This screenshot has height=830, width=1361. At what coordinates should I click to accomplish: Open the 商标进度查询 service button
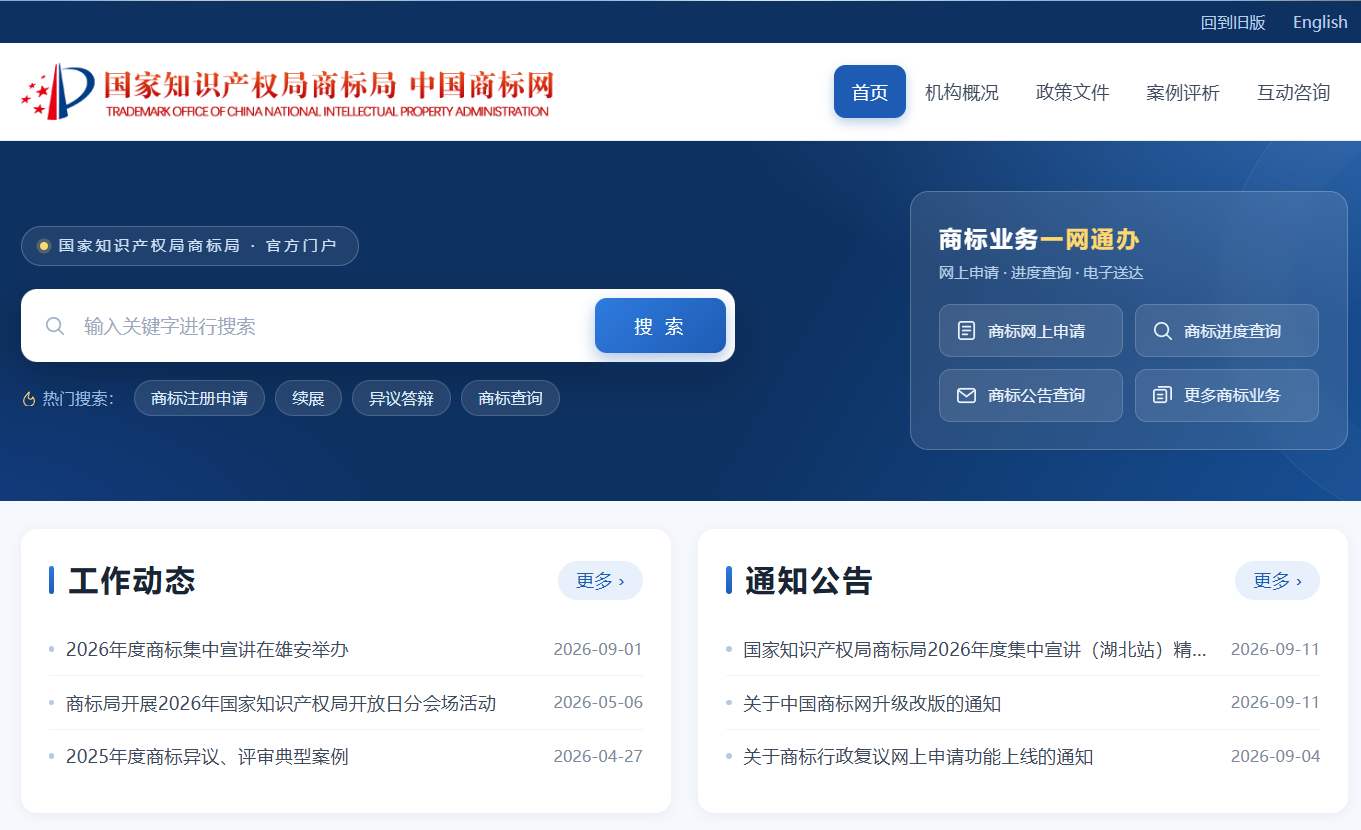pos(1227,331)
